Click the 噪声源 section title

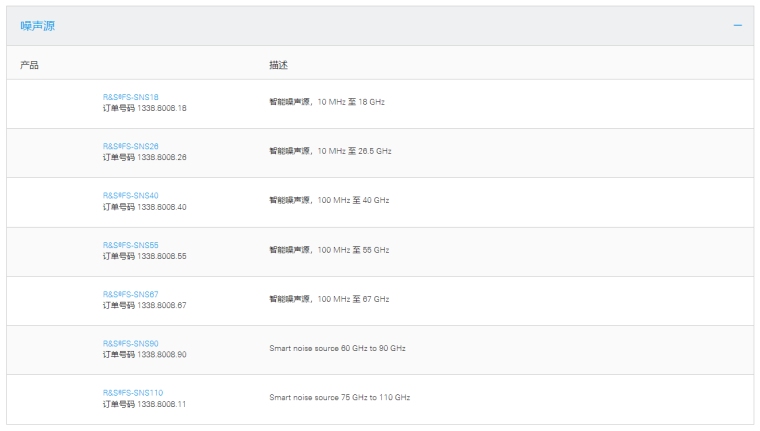coord(38,26)
